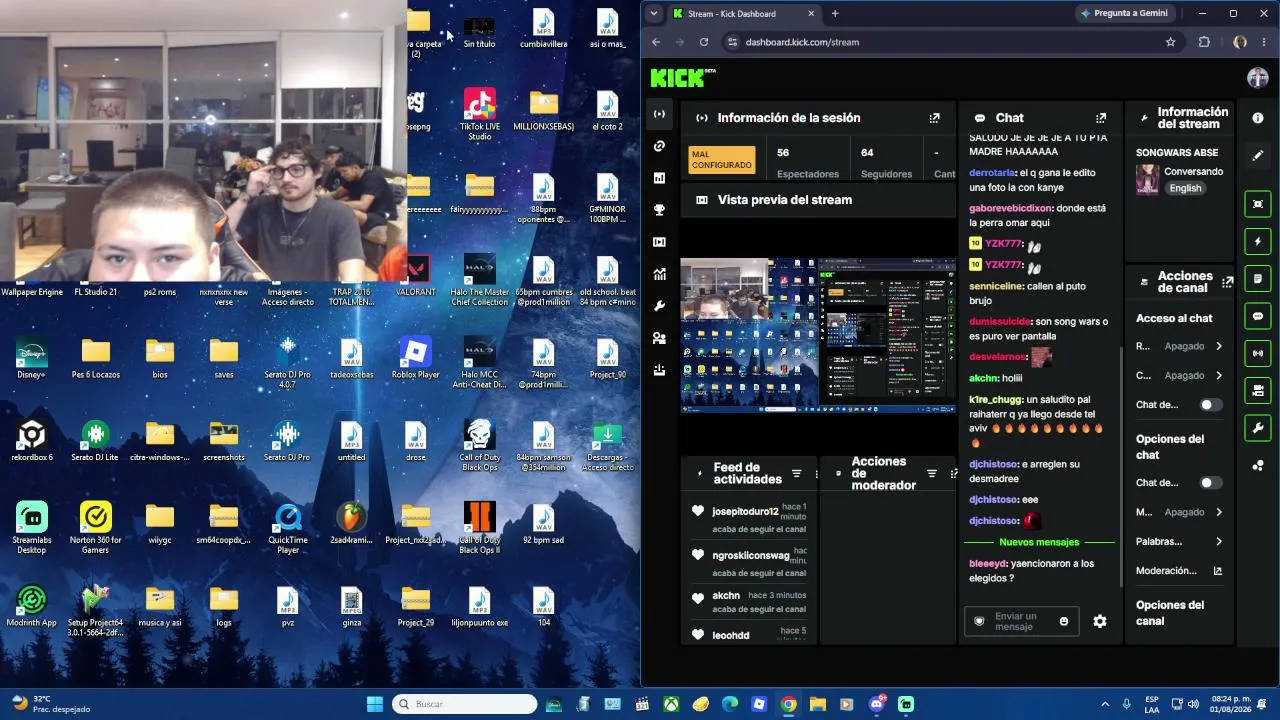Expand the R... Apagado chat access option
The width and height of the screenshot is (1280, 720).
point(1180,346)
